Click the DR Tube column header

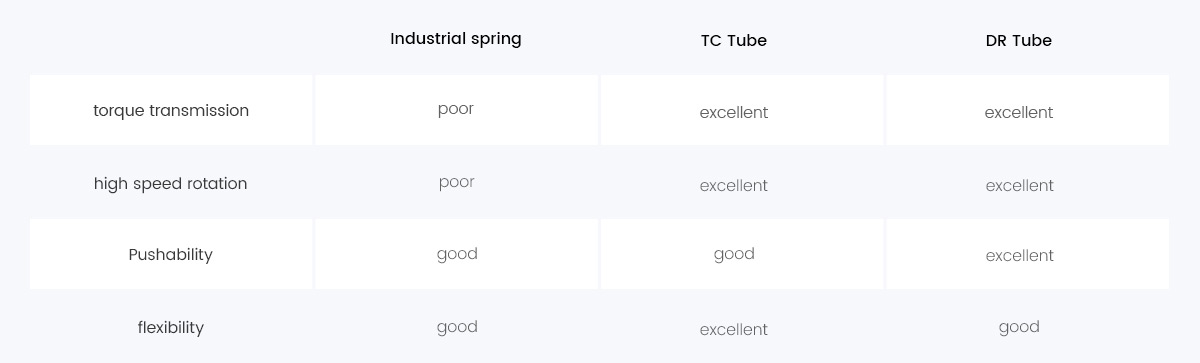point(1019,41)
